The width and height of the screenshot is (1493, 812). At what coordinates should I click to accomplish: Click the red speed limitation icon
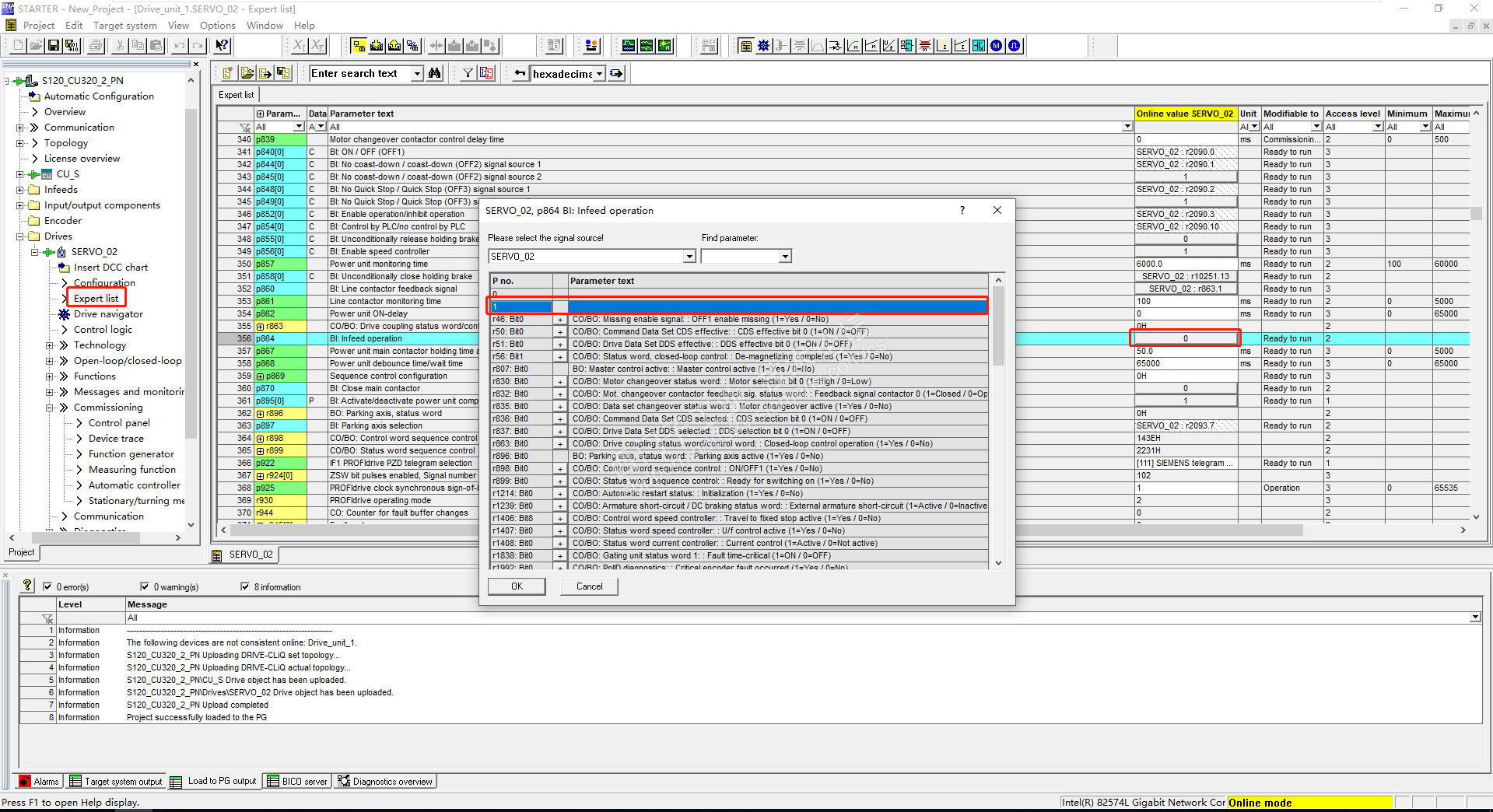click(925, 46)
